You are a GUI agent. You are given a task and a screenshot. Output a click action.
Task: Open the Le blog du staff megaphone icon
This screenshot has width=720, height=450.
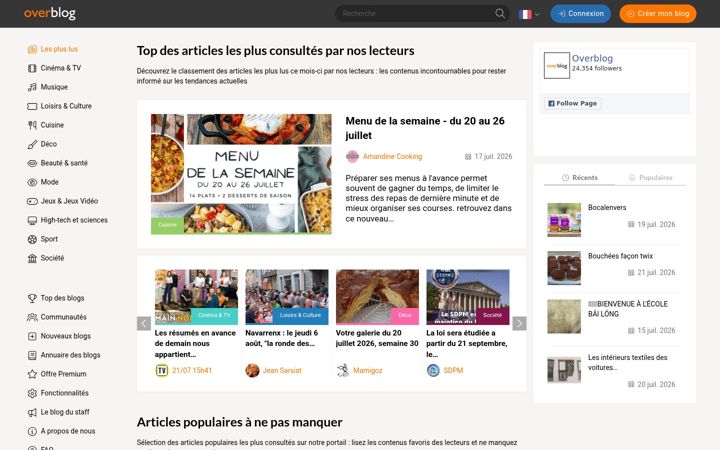(32, 412)
